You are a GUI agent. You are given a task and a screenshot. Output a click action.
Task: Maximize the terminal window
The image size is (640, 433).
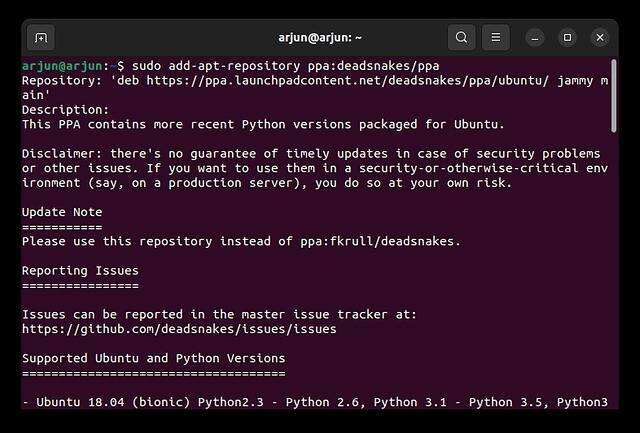coord(567,38)
